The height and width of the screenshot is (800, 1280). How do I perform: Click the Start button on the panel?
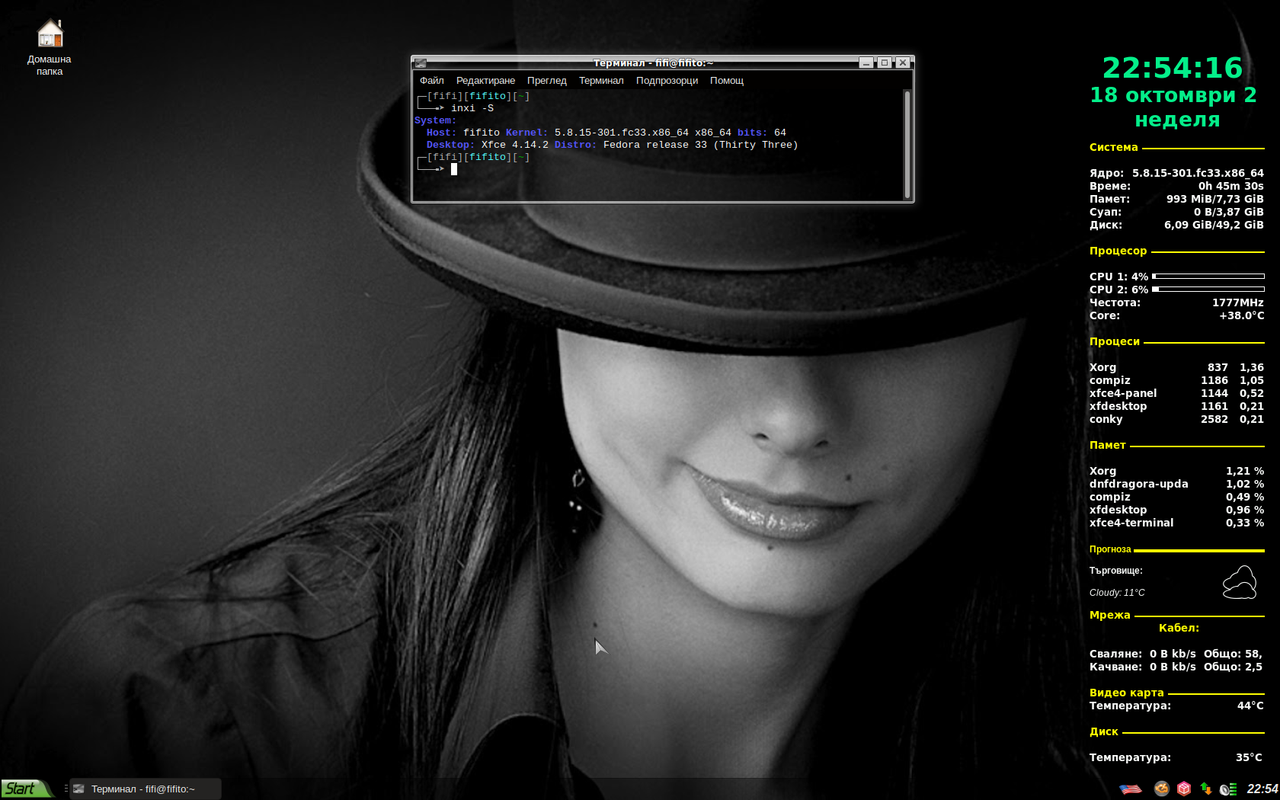[25, 789]
